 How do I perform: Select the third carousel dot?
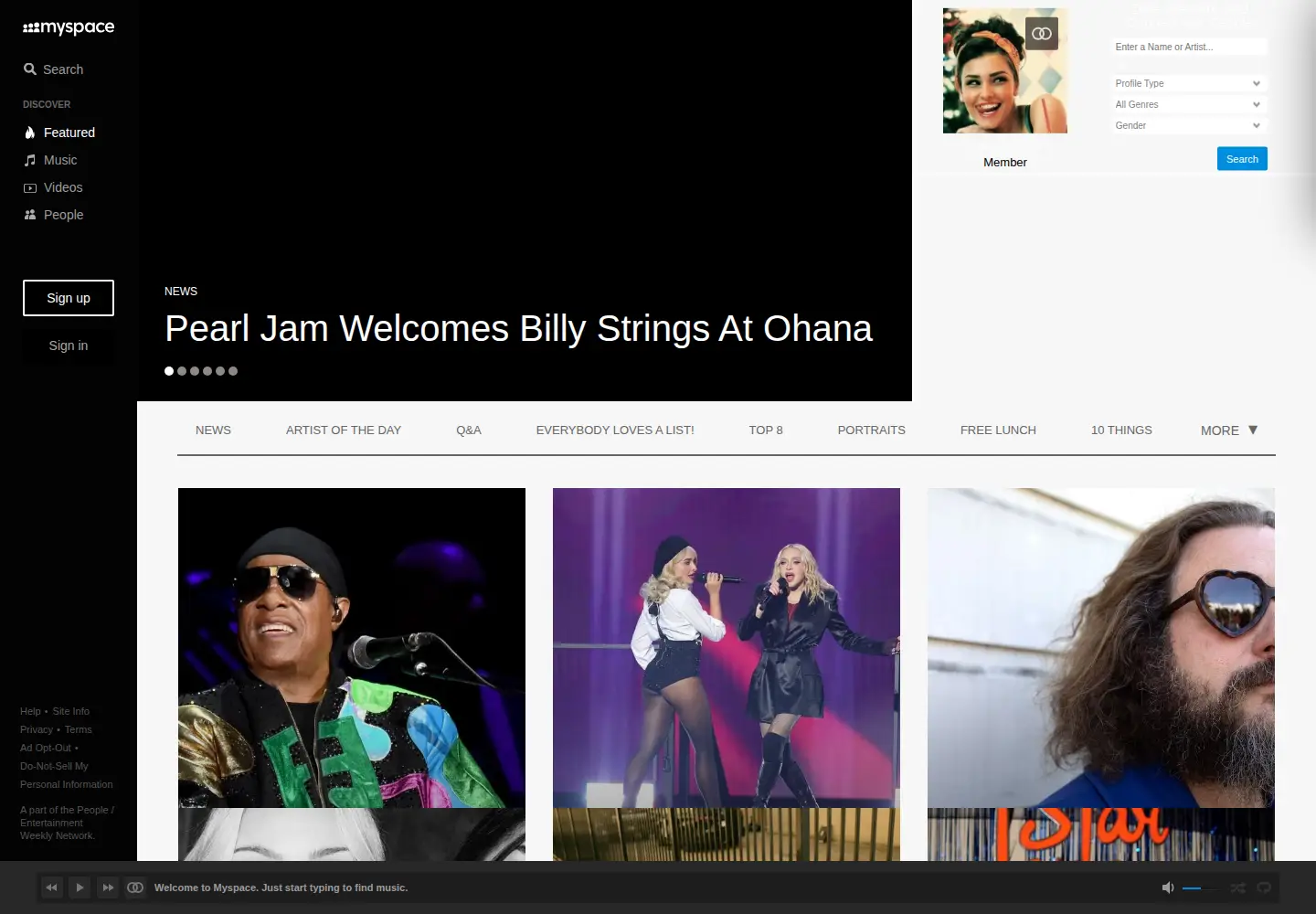tap(195, 371)
